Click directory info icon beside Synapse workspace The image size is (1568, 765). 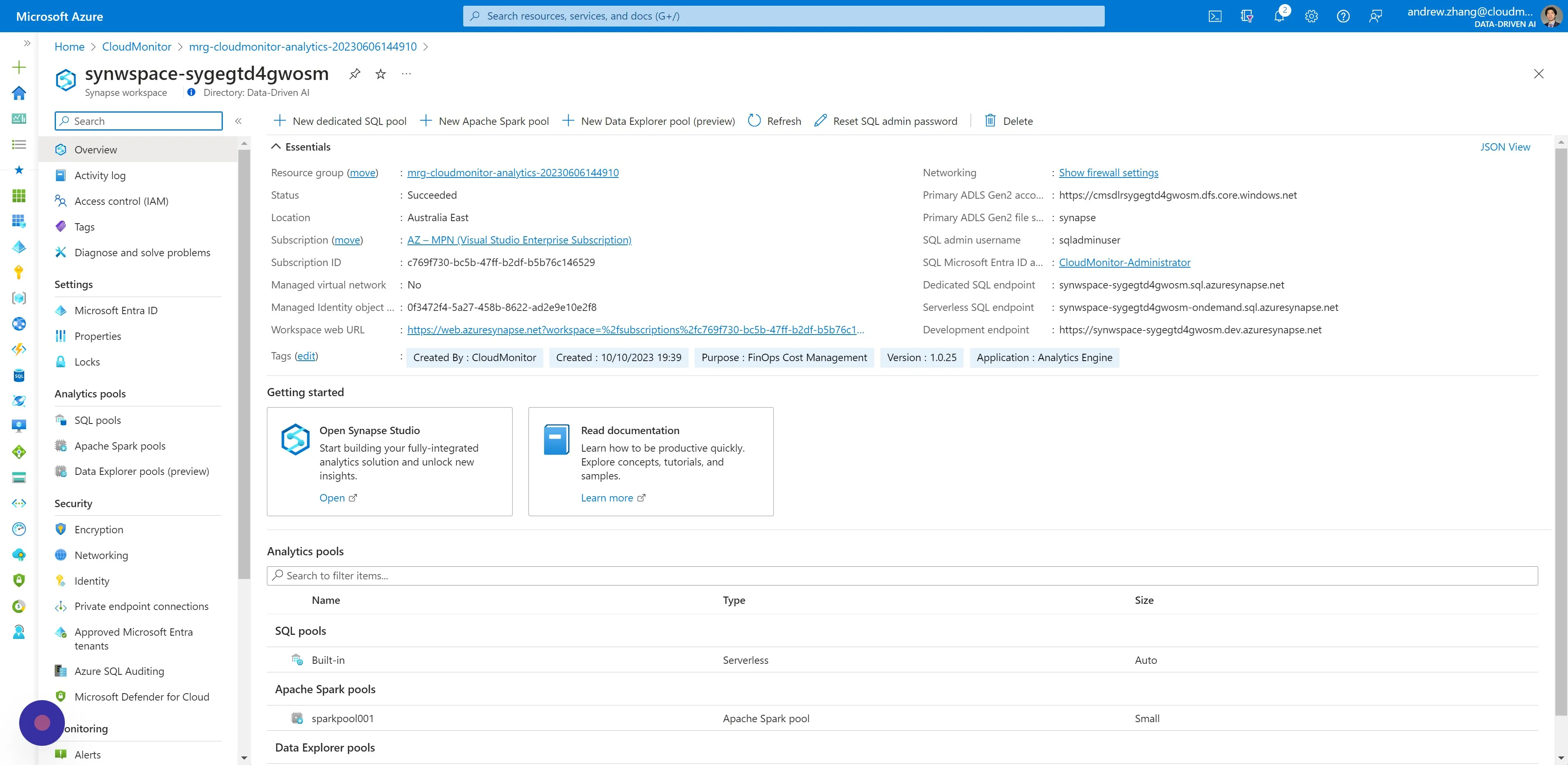click(192, 93)
